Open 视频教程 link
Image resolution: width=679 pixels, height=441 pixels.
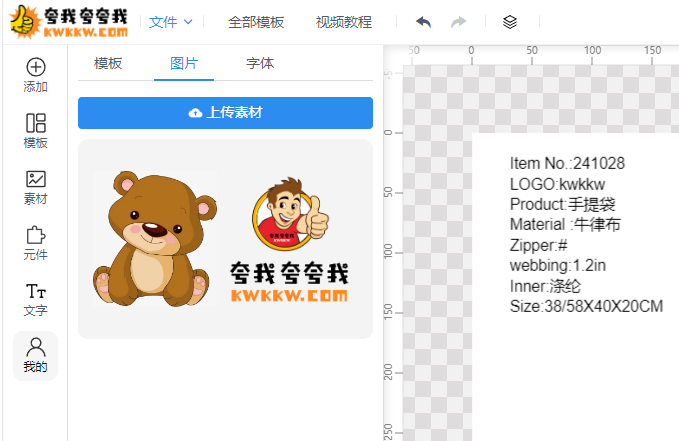344,22
